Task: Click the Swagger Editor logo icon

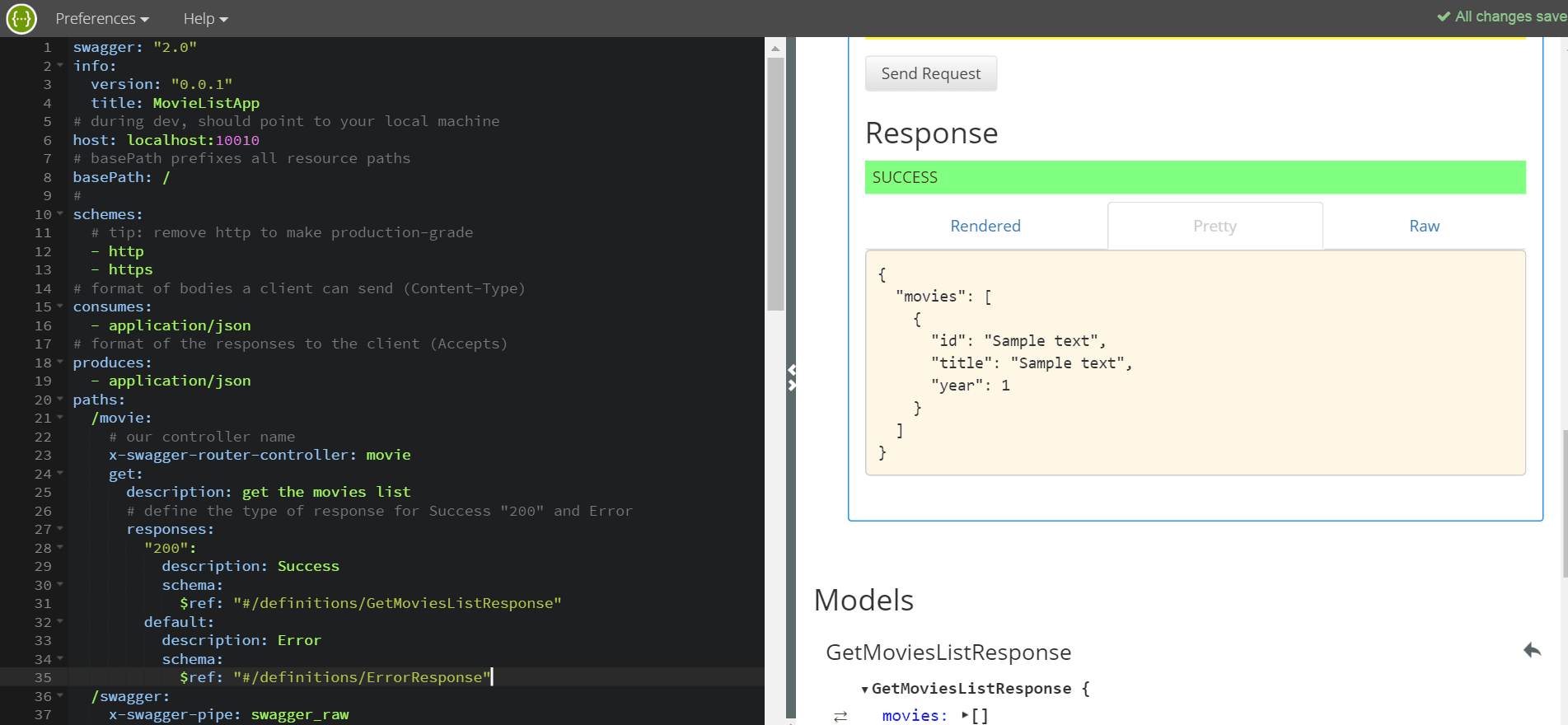Action: (x=21, y=18)
